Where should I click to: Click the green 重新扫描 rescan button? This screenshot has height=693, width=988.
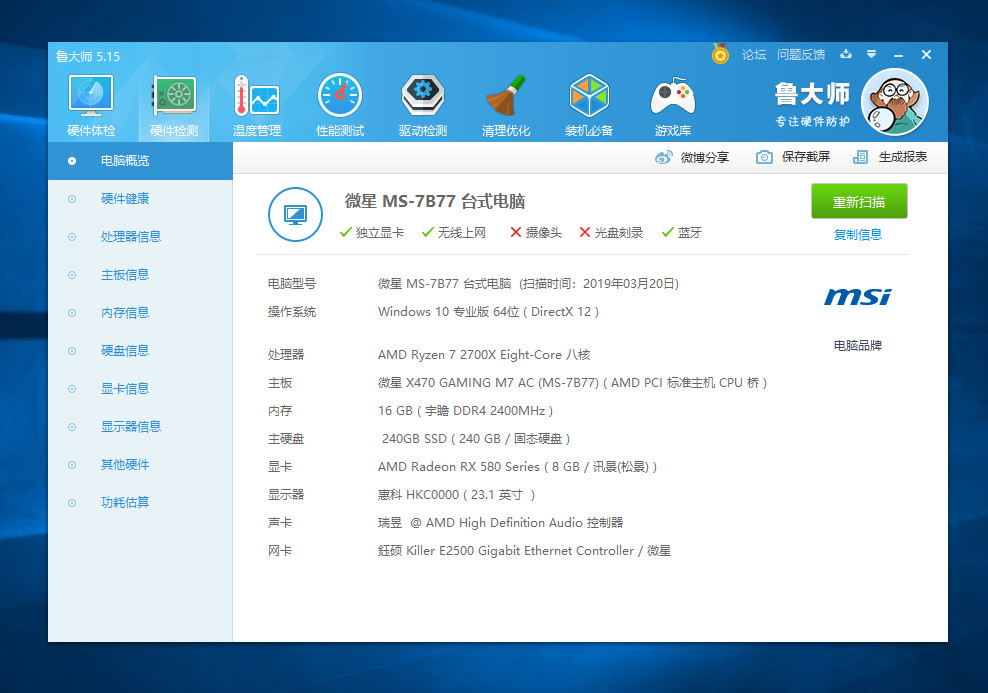[x=858, y=201]
